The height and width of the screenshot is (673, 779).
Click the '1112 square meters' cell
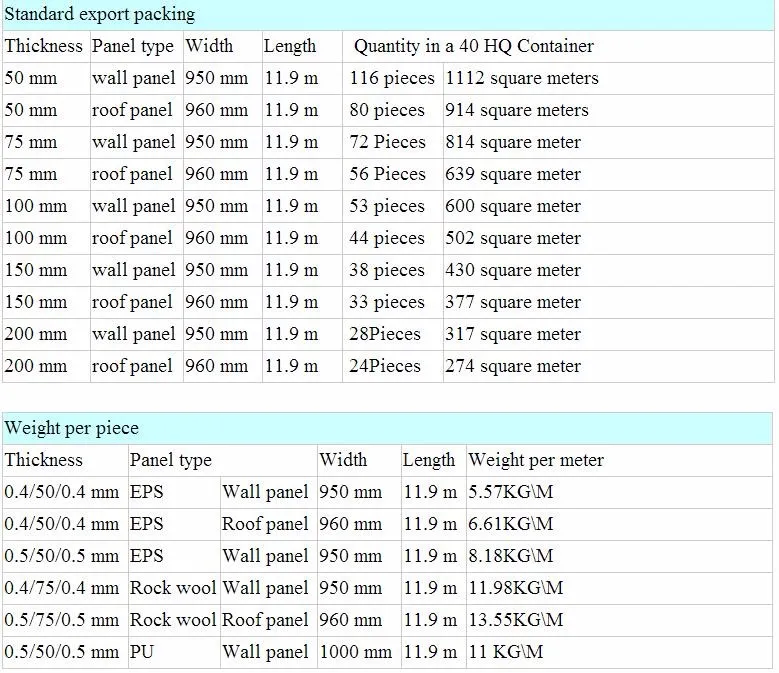[522, 78]
